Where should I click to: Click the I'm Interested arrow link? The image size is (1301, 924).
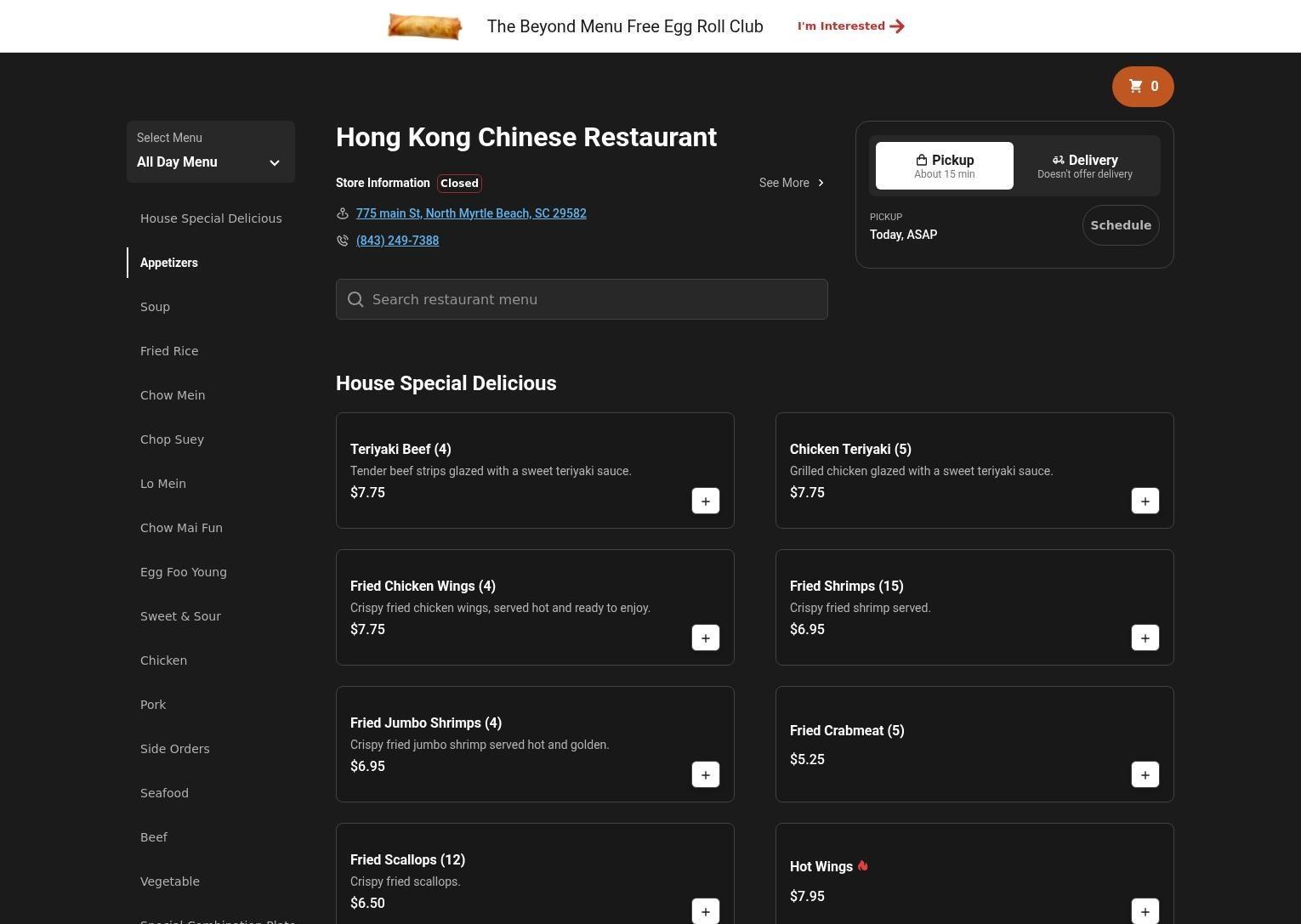click(x=850, y=26)
